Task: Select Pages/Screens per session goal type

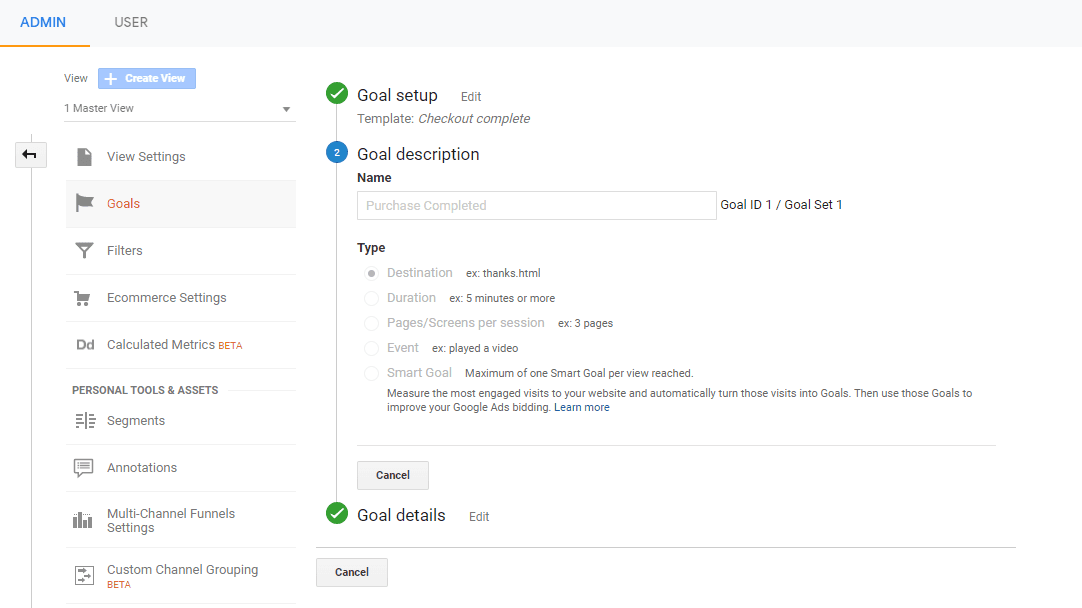Action: (x=370, y=322)
